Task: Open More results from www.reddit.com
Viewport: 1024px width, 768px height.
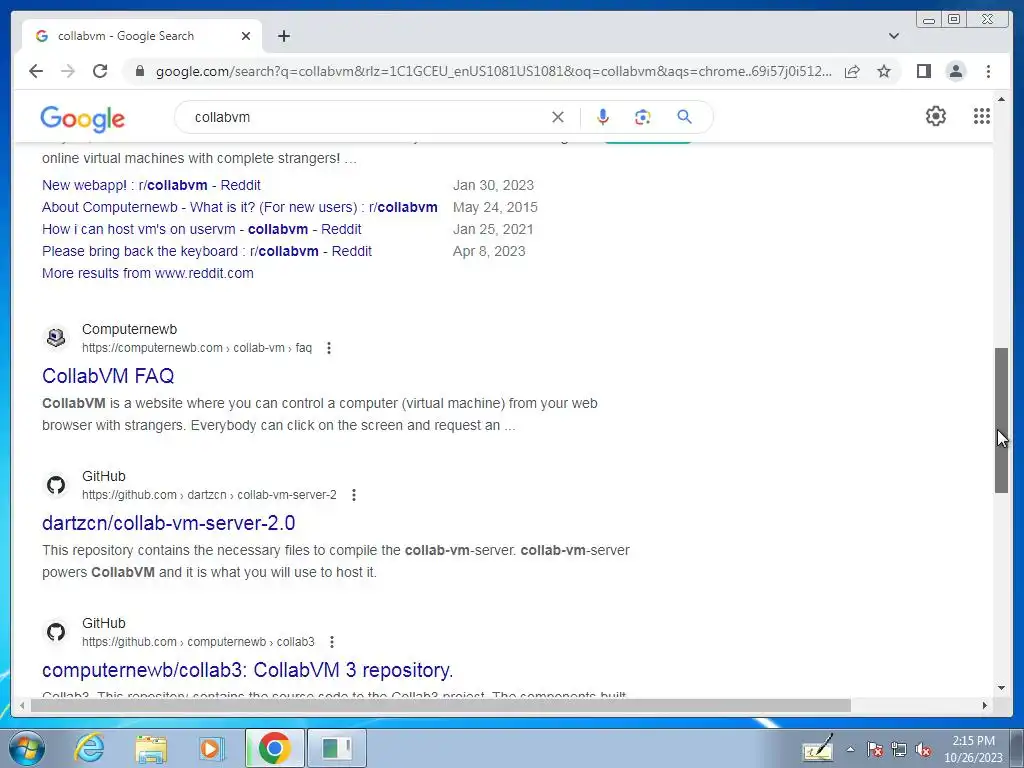Action: [148, 274]
